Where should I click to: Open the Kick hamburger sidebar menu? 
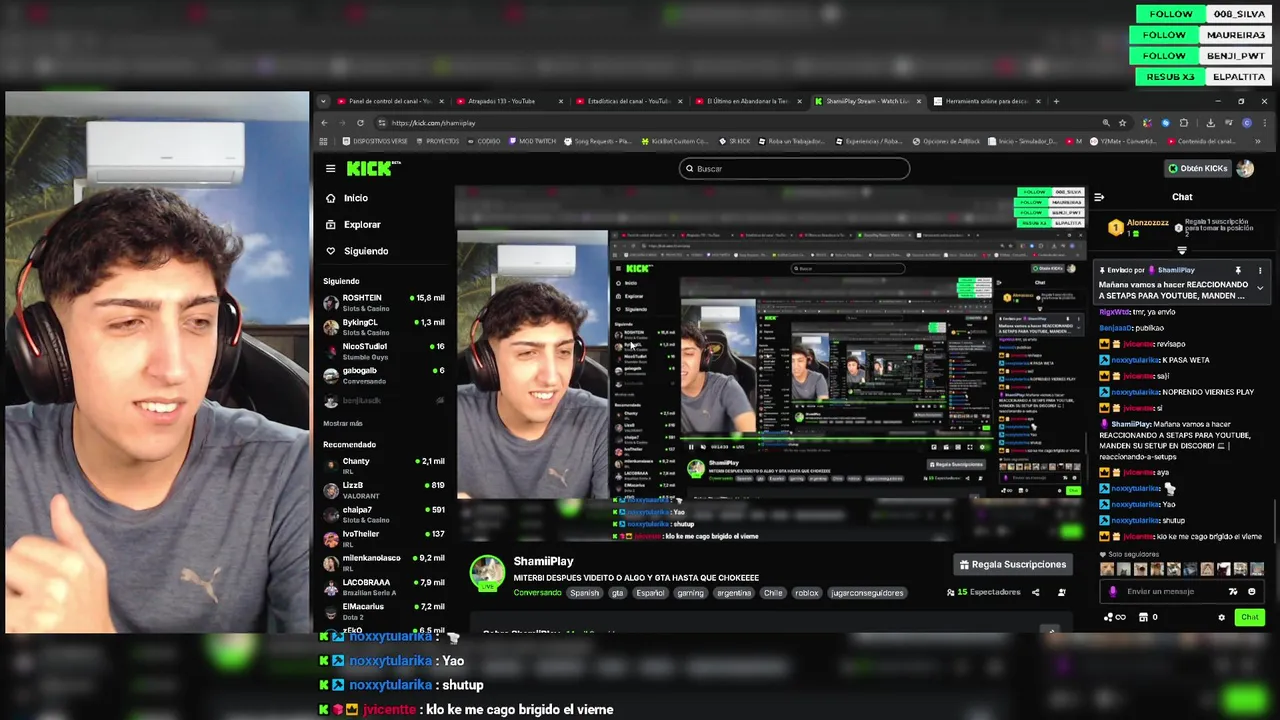pyautogui.click(x=330, y=168)
